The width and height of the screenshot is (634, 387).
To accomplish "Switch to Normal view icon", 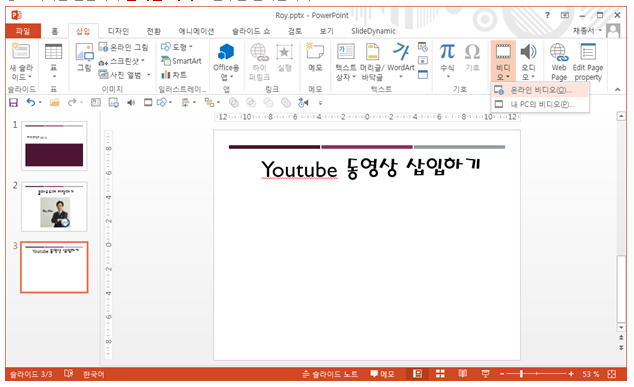I will (x=417, y=374).
